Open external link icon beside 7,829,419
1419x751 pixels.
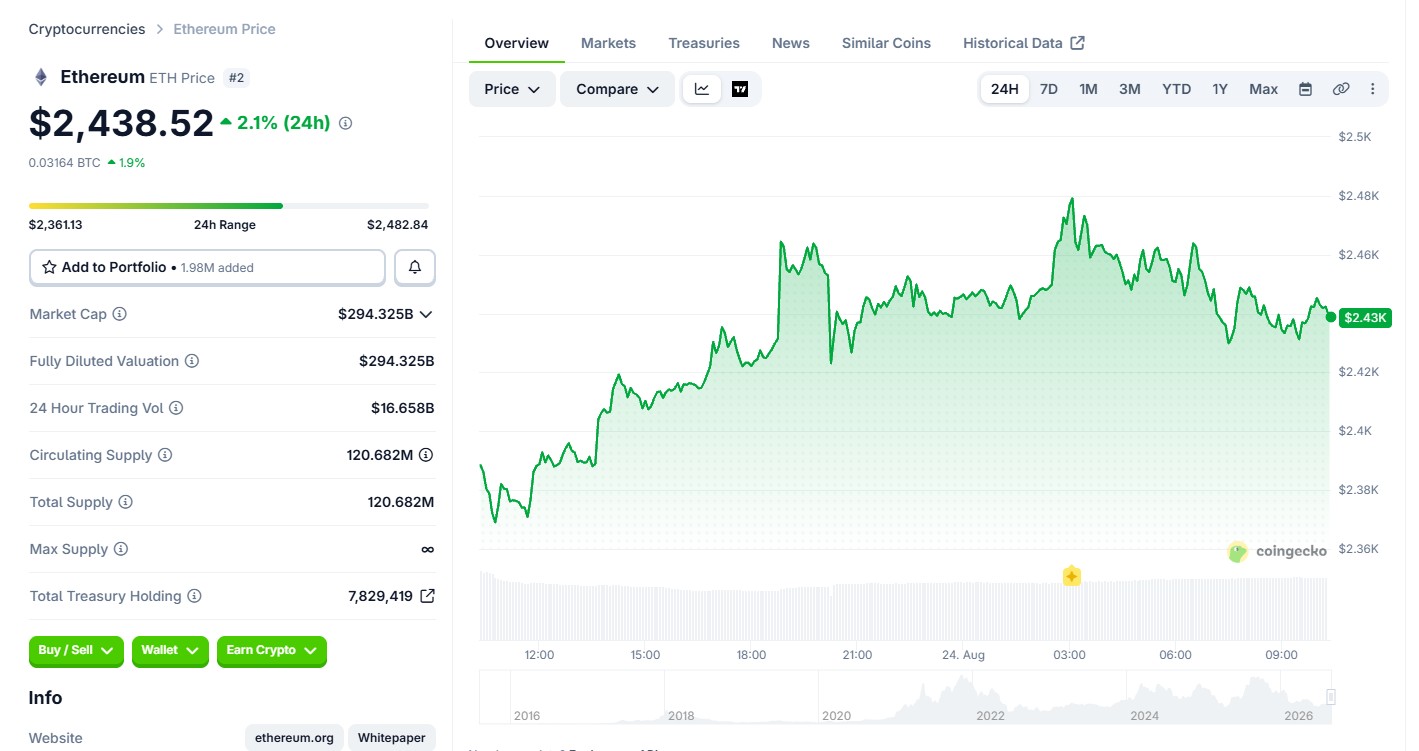pyautogui.click(x=427, y=596)
